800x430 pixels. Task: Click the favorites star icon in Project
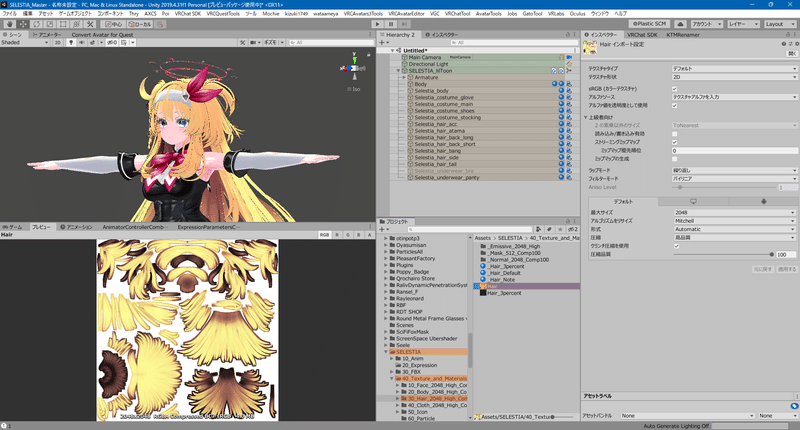560,230
